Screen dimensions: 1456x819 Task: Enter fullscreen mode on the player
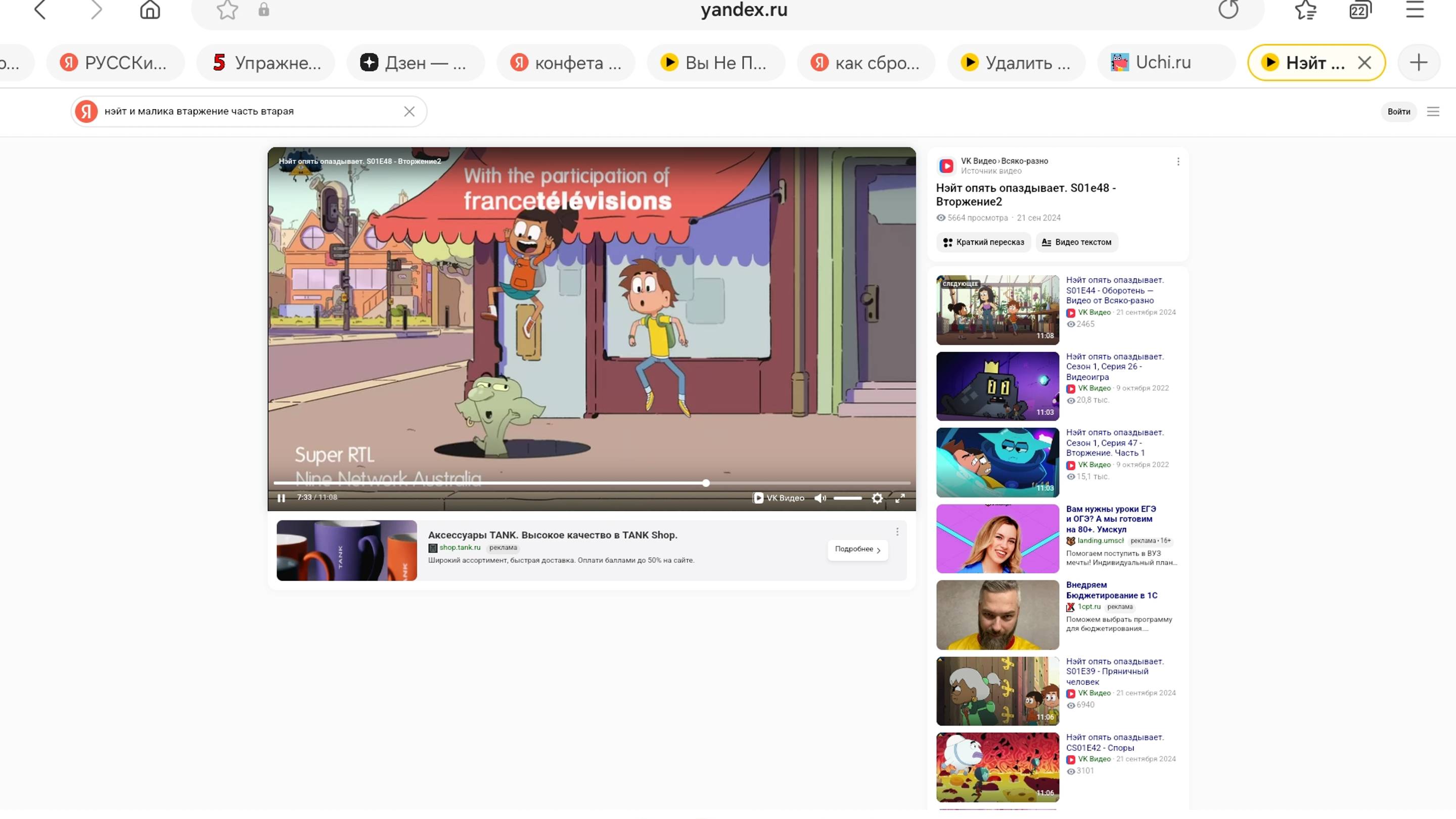[900, 498]
